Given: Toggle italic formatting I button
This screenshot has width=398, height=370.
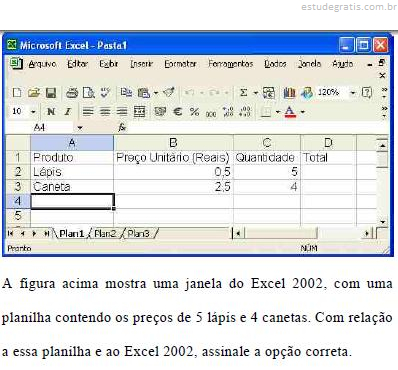Looking at the screenshot, I should (x=68, y=111).
